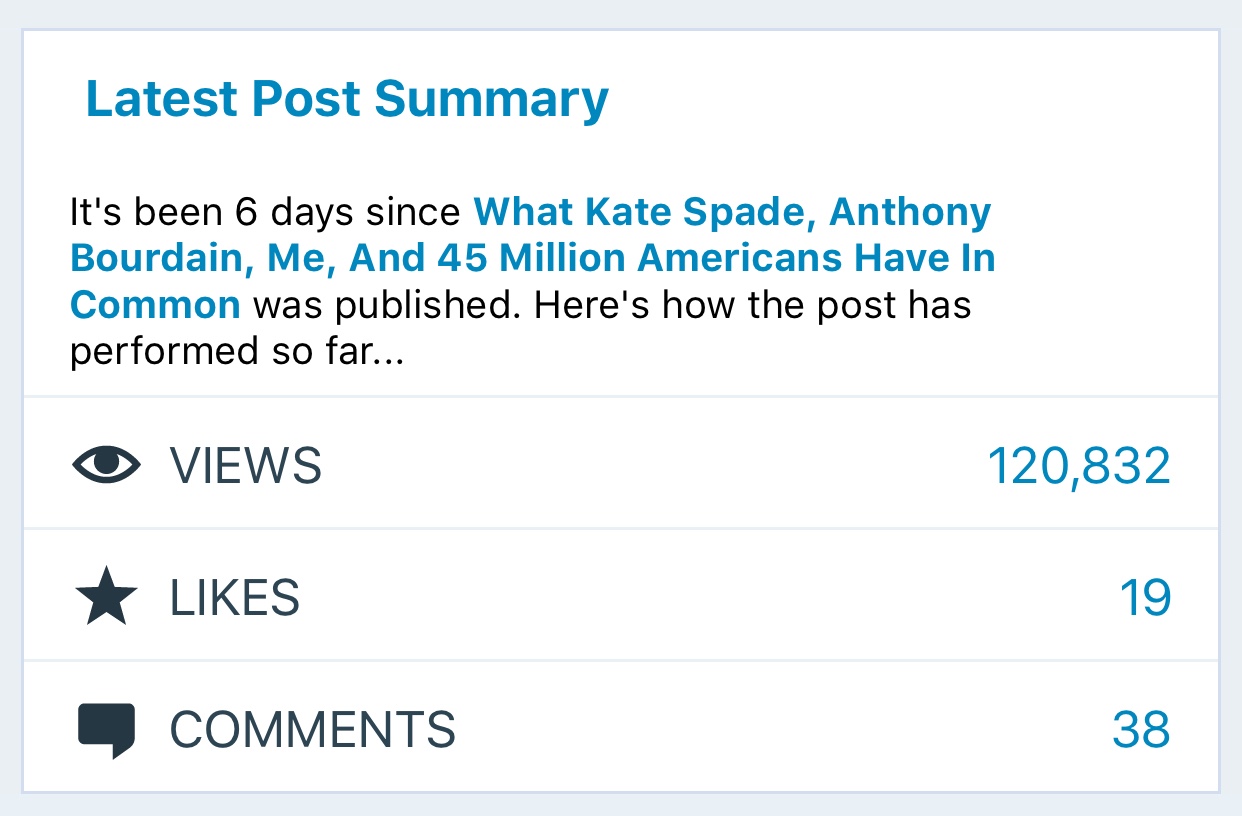Open the Latest Post Summary heading

tap(347, 99)
